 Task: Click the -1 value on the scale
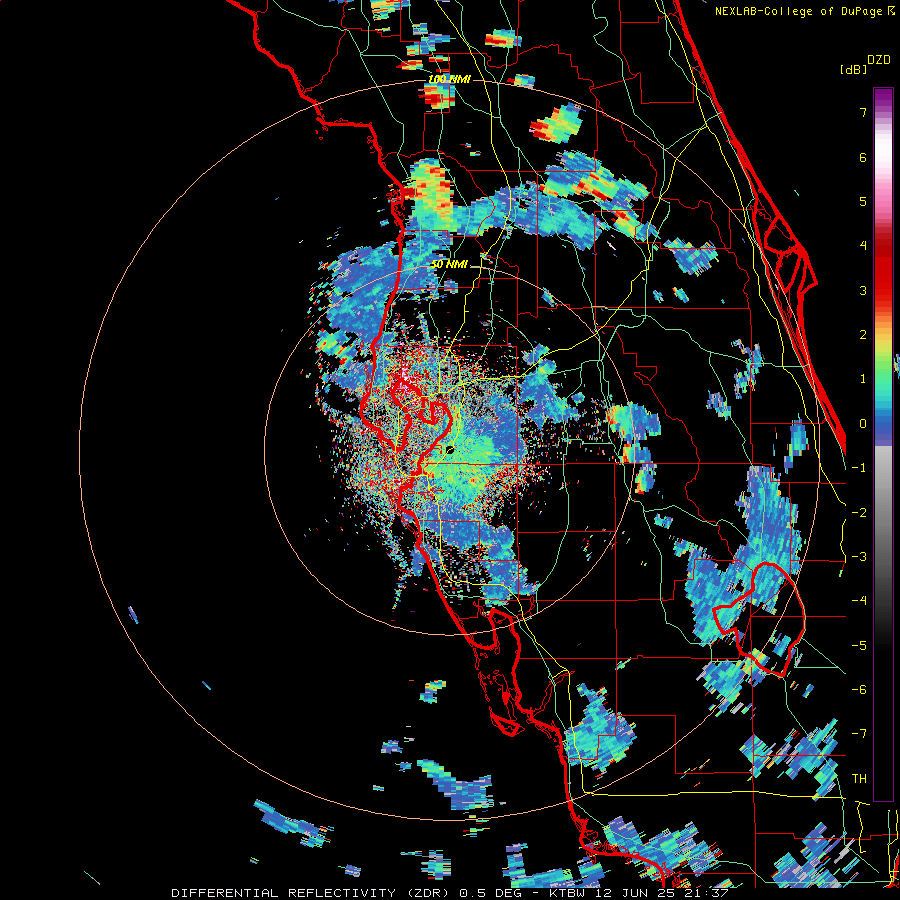tap(859, 468)
